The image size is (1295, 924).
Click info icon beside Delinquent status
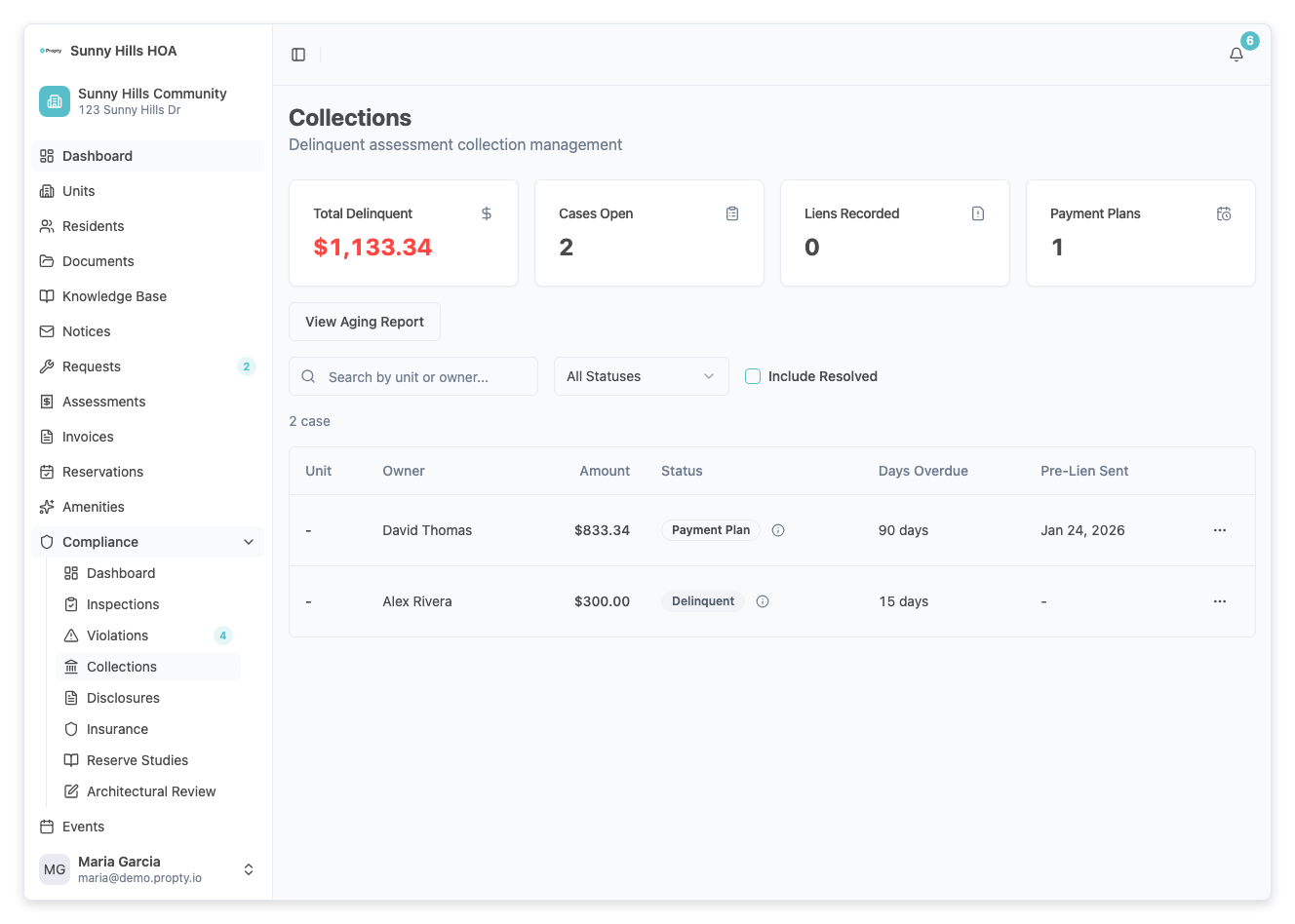point(763,601)
